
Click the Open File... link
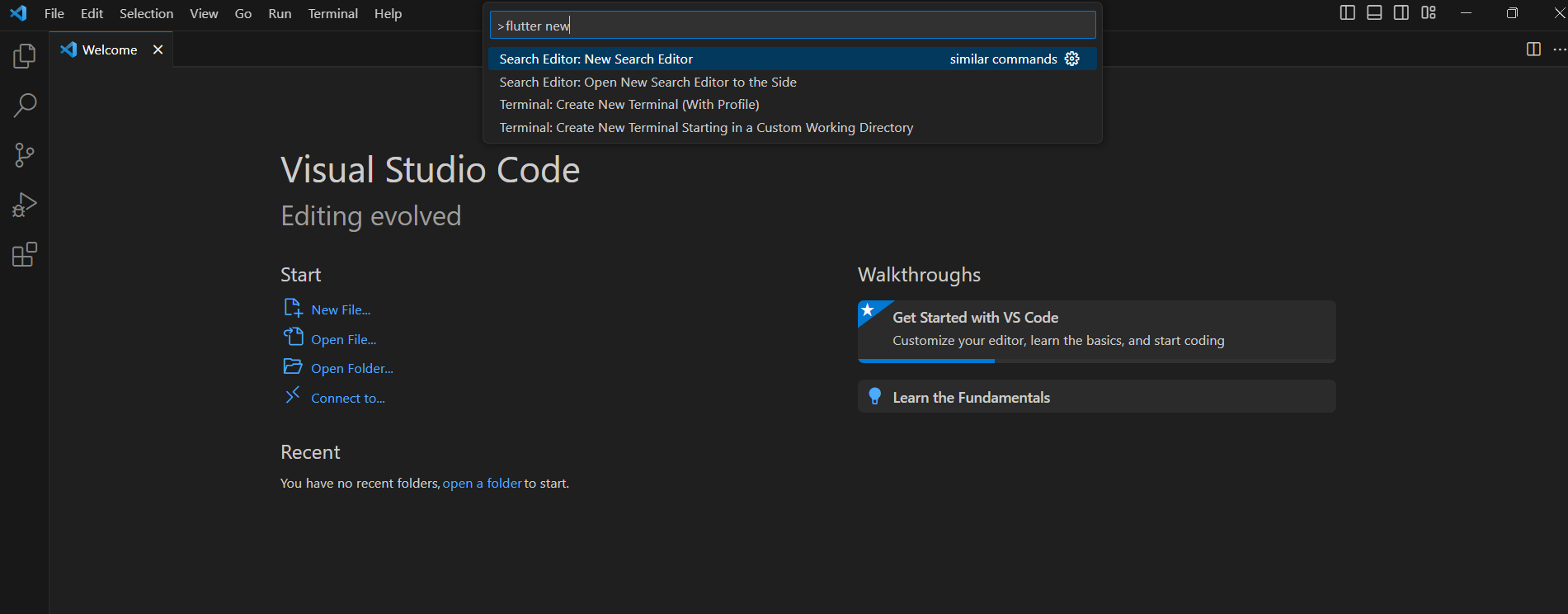click(344, 339)
